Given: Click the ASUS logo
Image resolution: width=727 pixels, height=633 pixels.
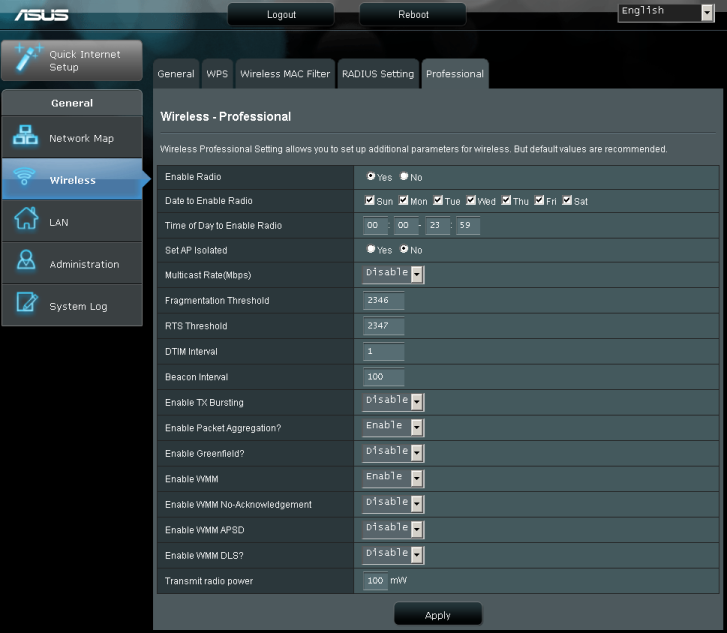Looking at the screenshot, I should pyautogui.click(x=41, y=15).
